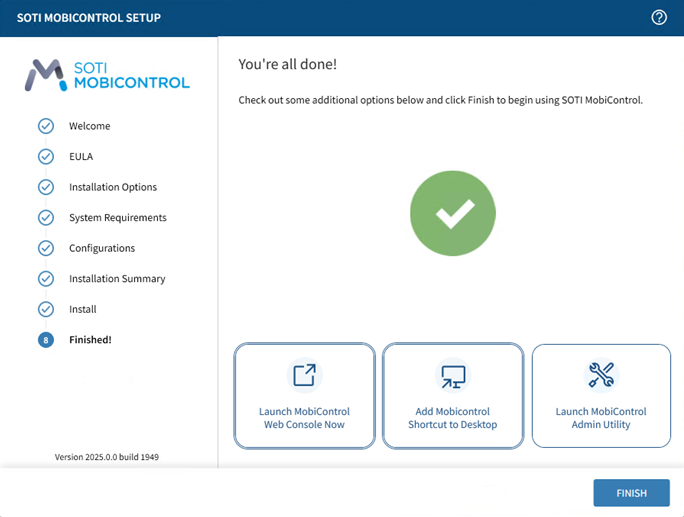The height and width of the screenshot is (517, 684).
Task: Click the System Requirements checkmark icon
Action: (x=45, y=218)
